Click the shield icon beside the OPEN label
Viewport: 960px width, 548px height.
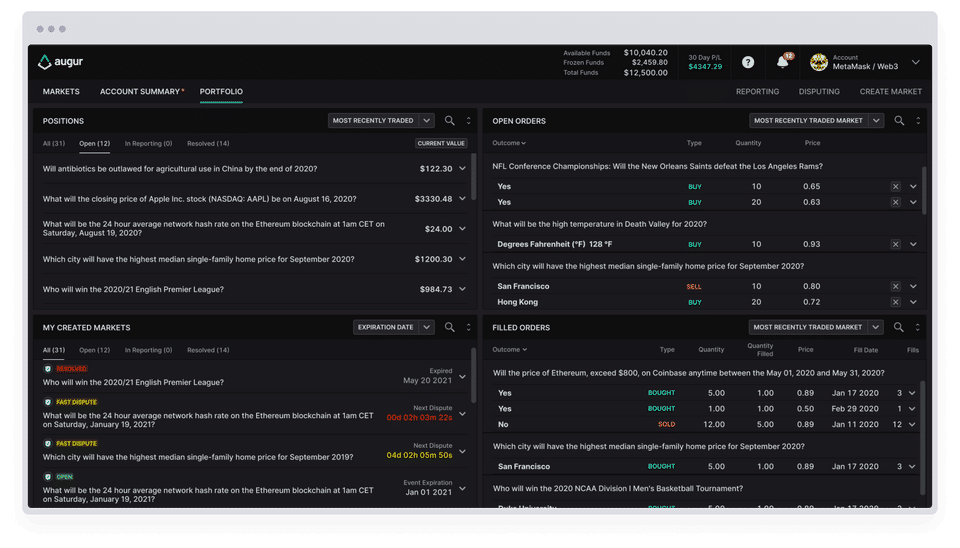click(48, 476)
